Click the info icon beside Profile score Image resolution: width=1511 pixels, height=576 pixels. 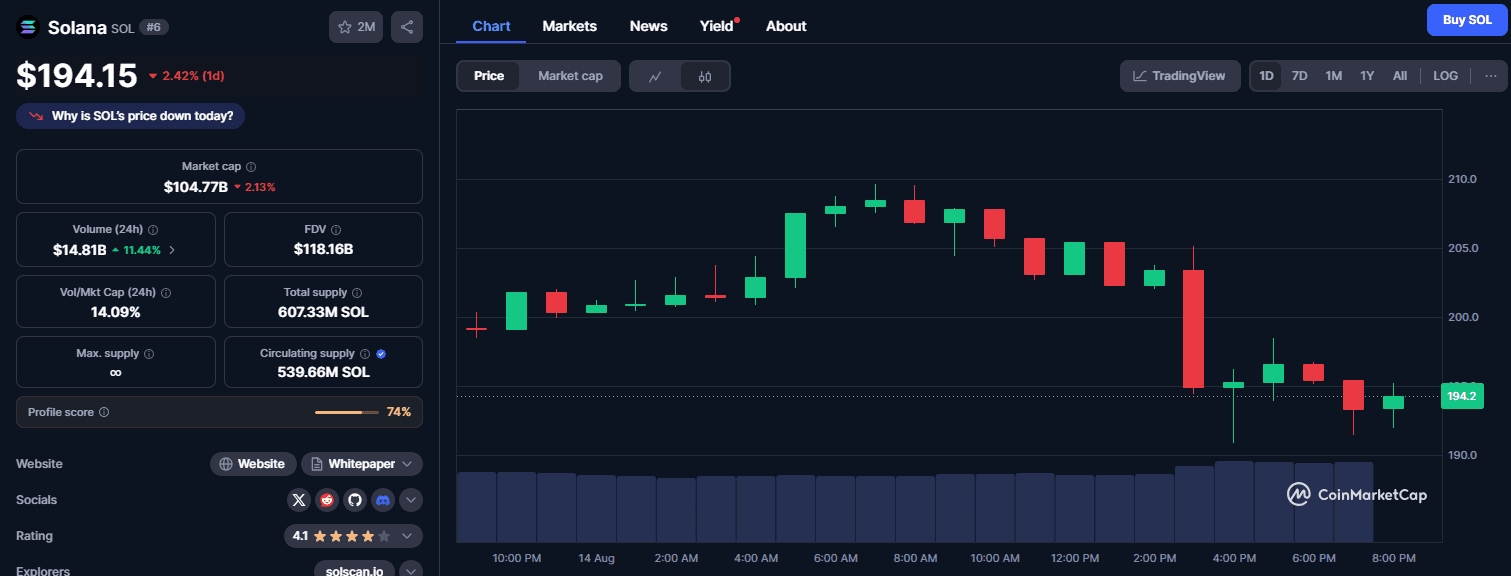104,412
